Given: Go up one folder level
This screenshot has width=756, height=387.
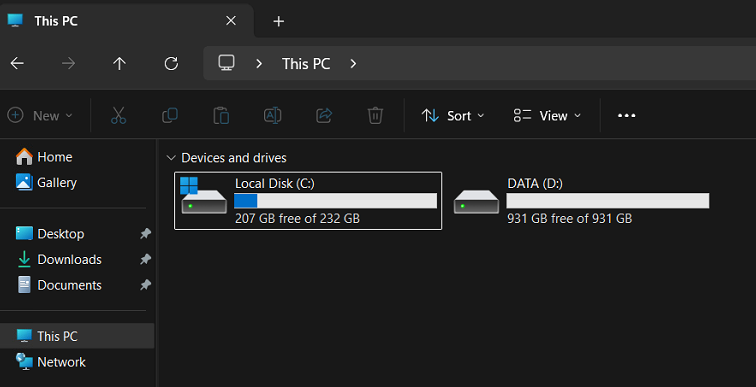Looking at the screenshot, I should pyautogui.click(x=119, y=63).
